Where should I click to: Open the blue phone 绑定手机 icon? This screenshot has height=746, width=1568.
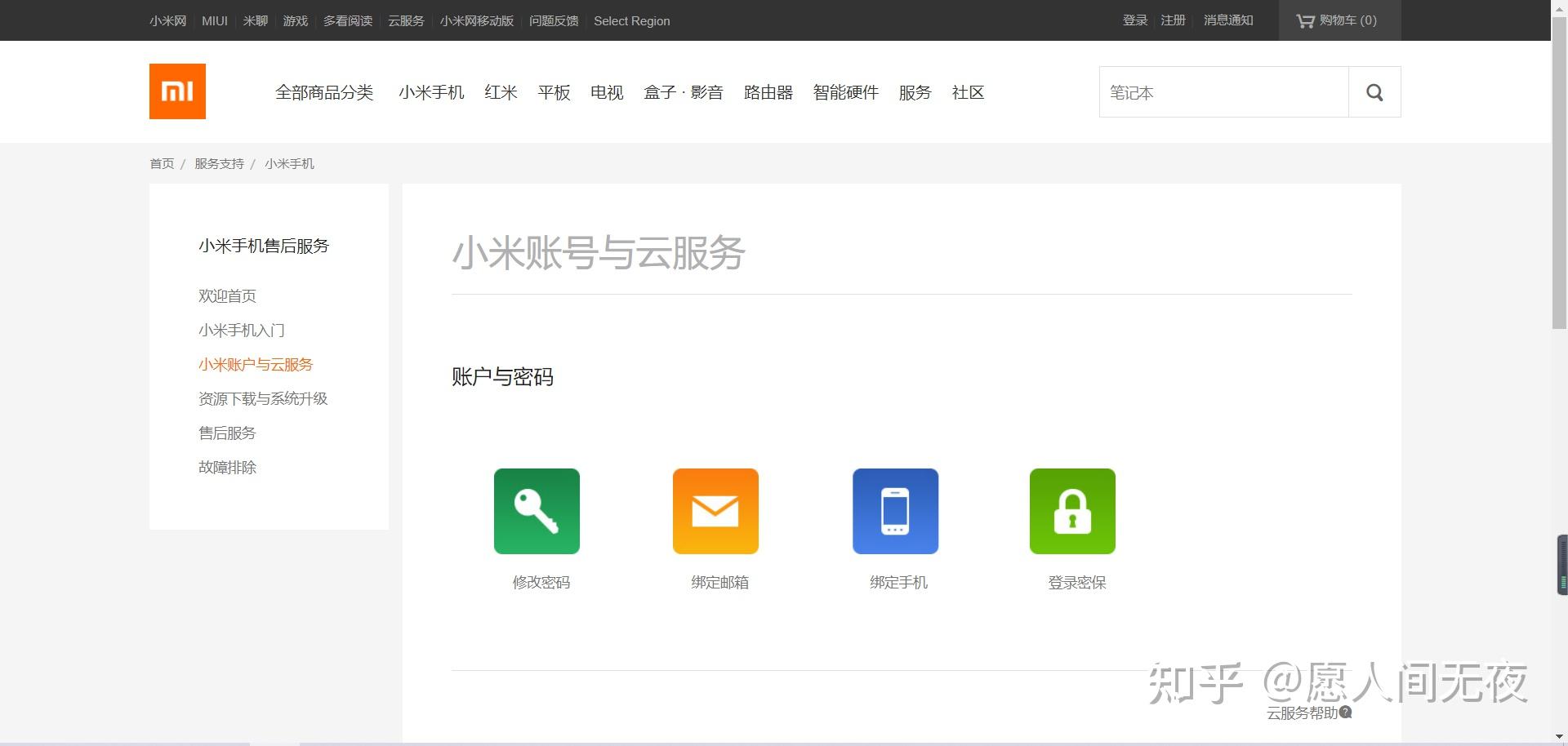click(x=895, y=511)
